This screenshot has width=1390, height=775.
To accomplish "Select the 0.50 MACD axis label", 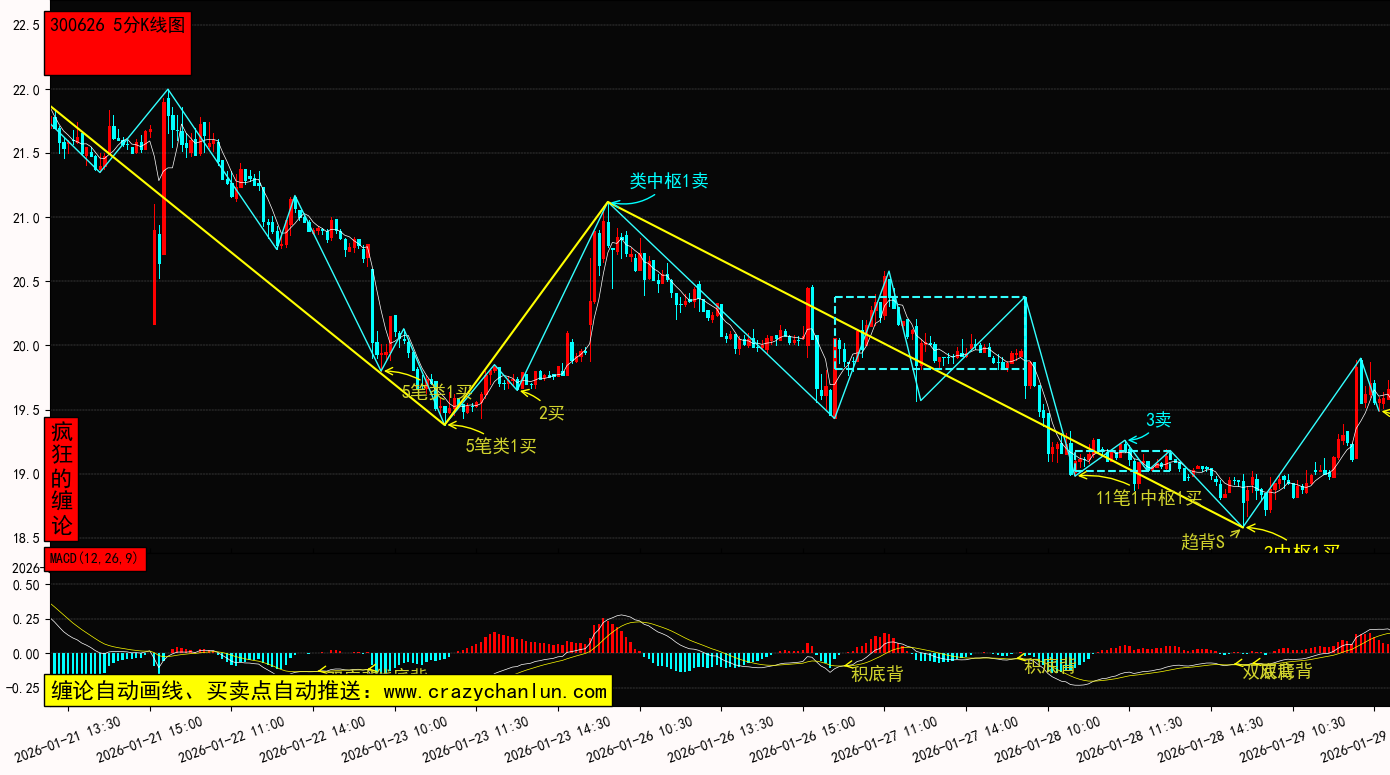I will [25, 584].
